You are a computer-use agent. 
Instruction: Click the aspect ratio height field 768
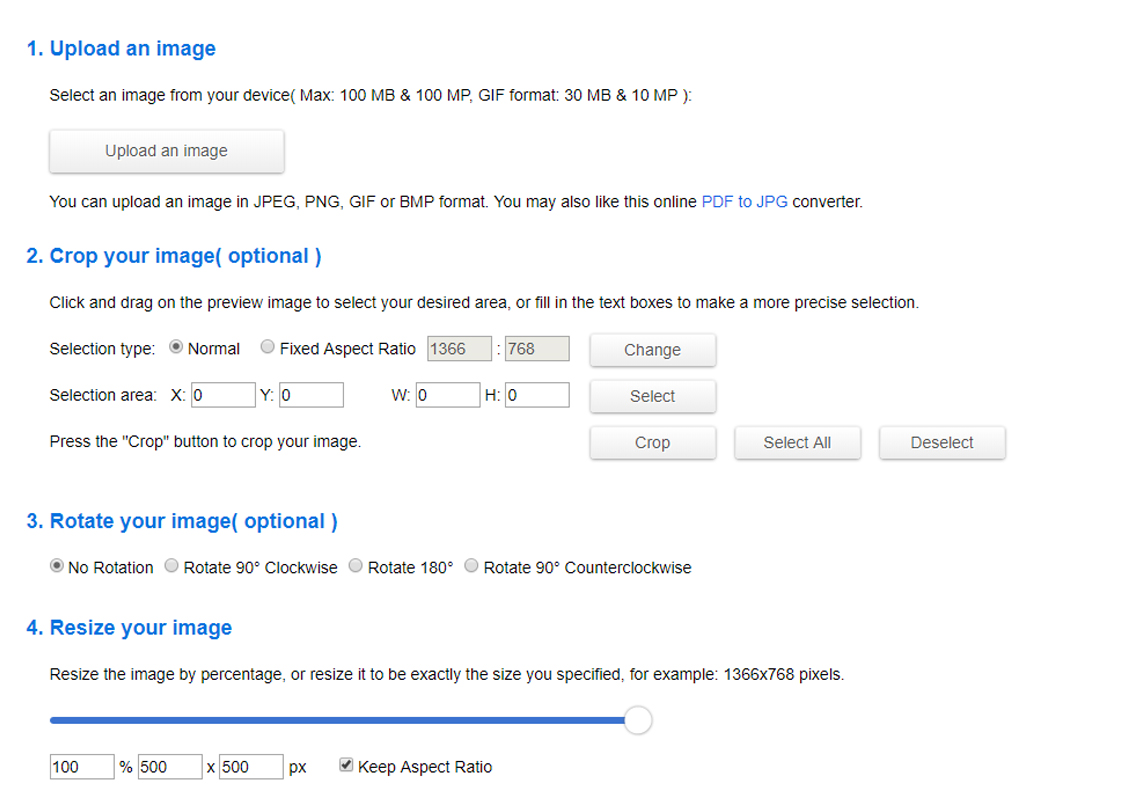(537, 348)
